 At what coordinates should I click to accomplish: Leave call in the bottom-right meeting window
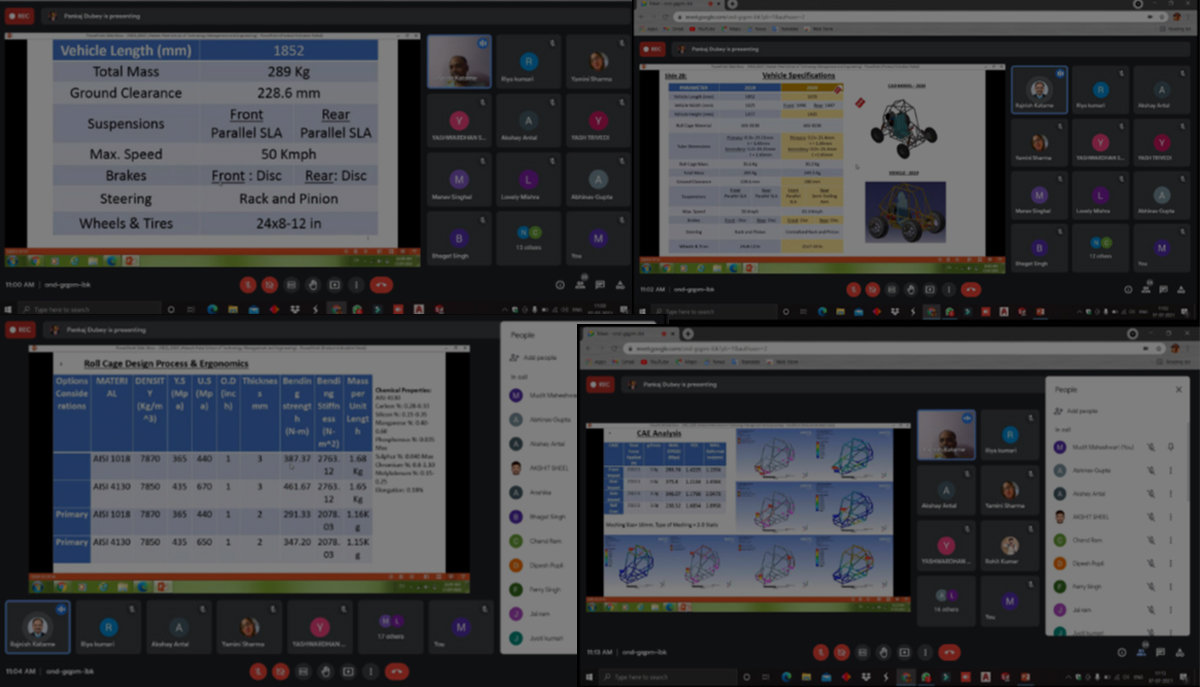pos(948,652)
